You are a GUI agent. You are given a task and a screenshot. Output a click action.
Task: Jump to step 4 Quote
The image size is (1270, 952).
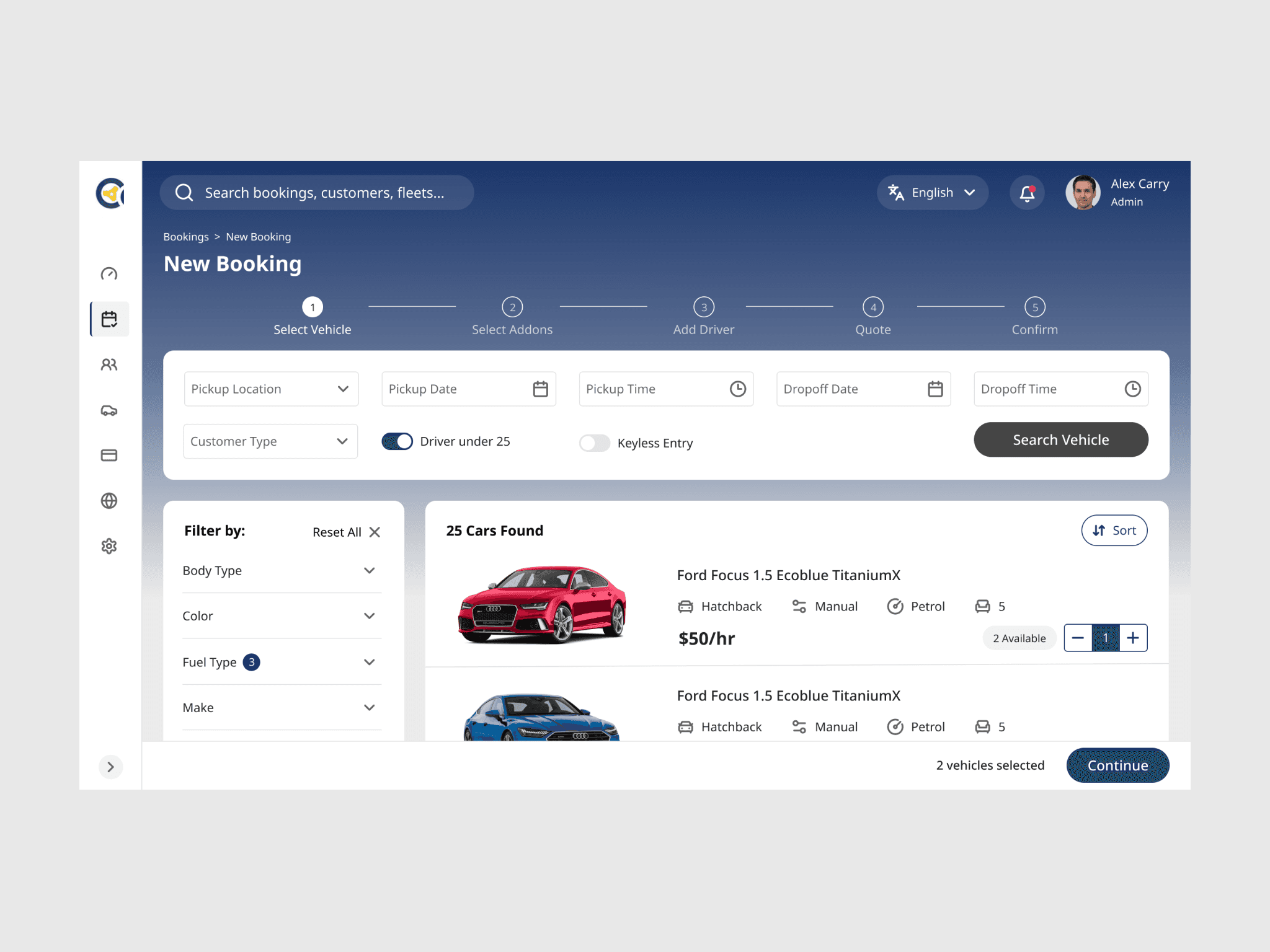click(x=873, y=307)
